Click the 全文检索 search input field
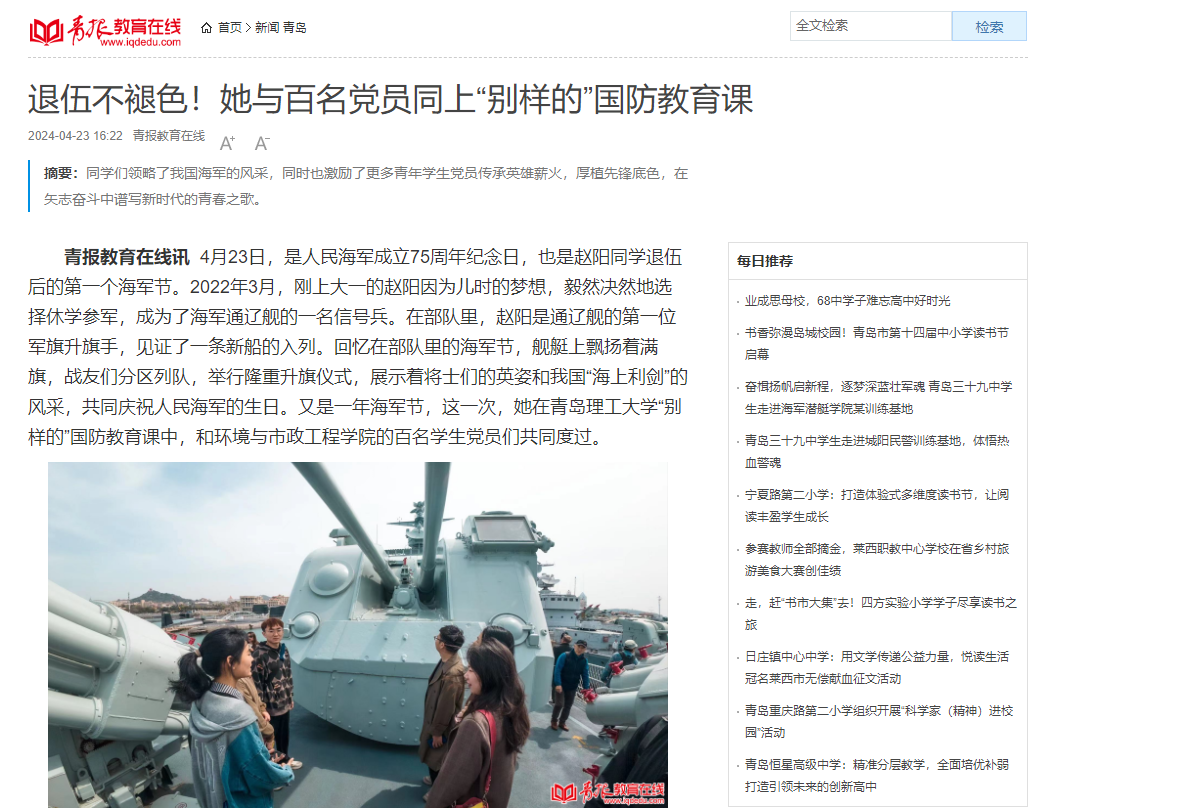The height and width of the screenshot is (810, 1178). click(871, 26)
